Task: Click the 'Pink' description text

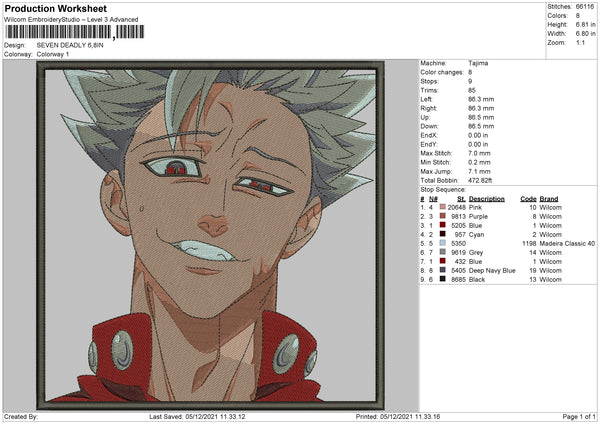Action: tap(475, 207)
